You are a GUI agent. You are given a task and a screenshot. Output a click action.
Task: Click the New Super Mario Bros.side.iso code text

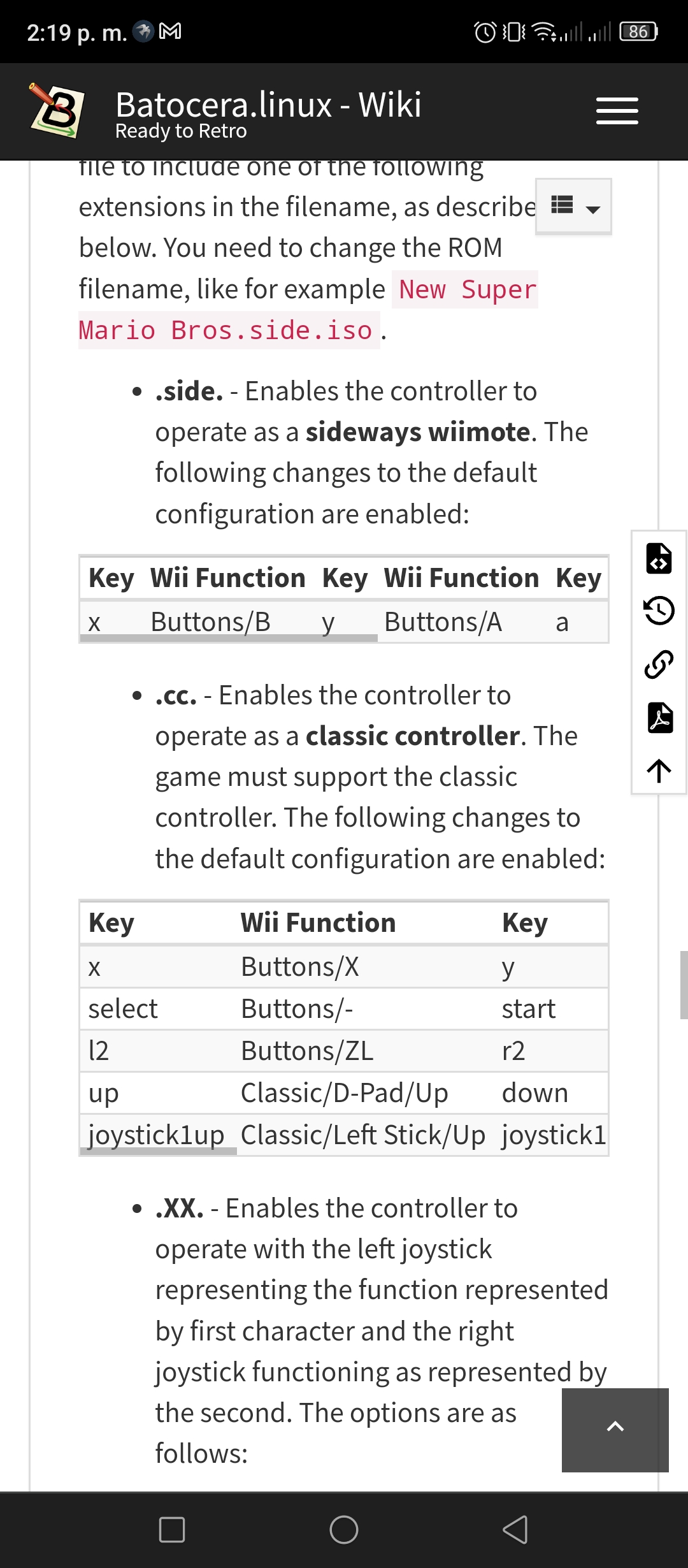(308, 310)
